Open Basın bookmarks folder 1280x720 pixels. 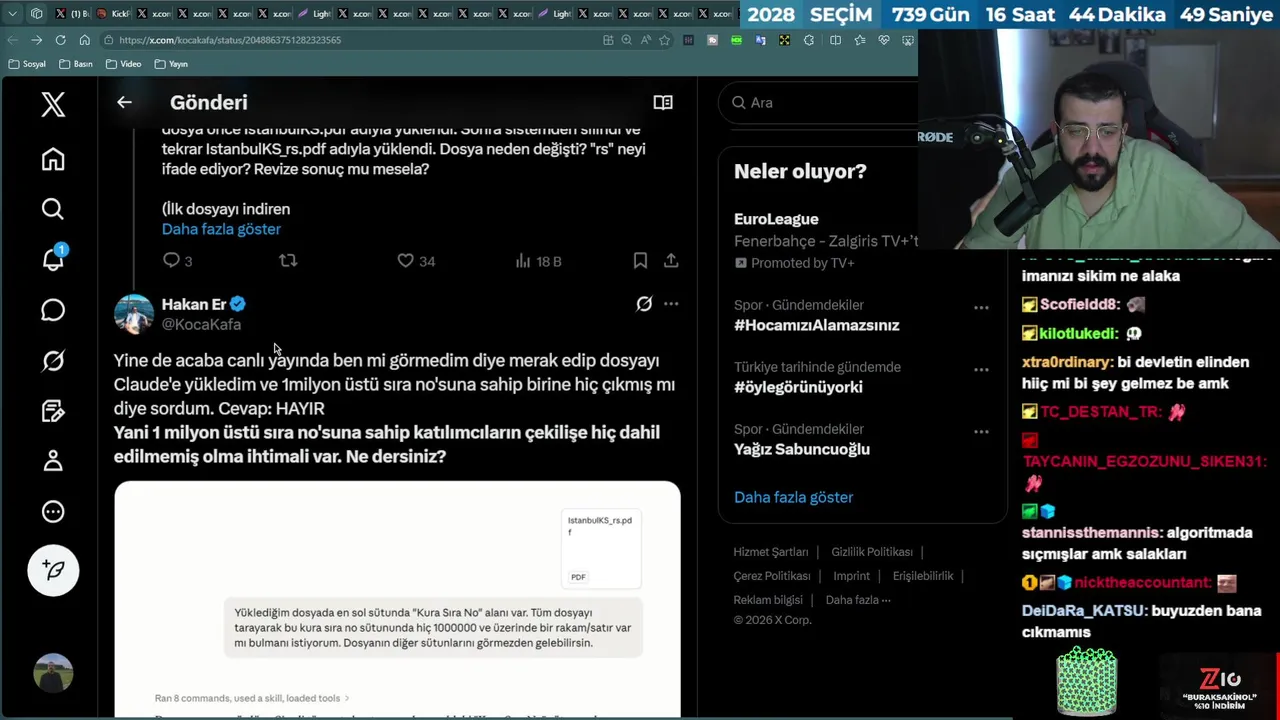[x=76, y=64]
